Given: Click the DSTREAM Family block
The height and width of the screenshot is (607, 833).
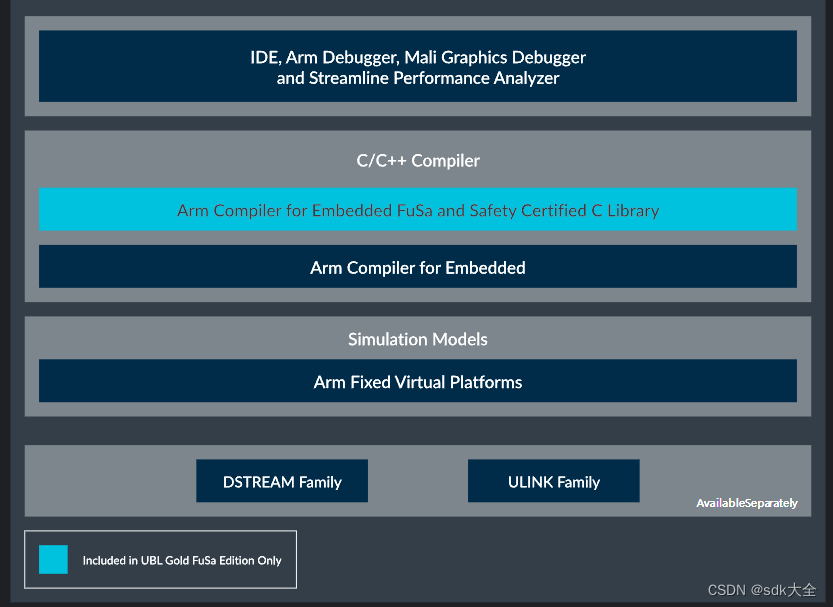Looking at the screenshot, I should point(281,481).
